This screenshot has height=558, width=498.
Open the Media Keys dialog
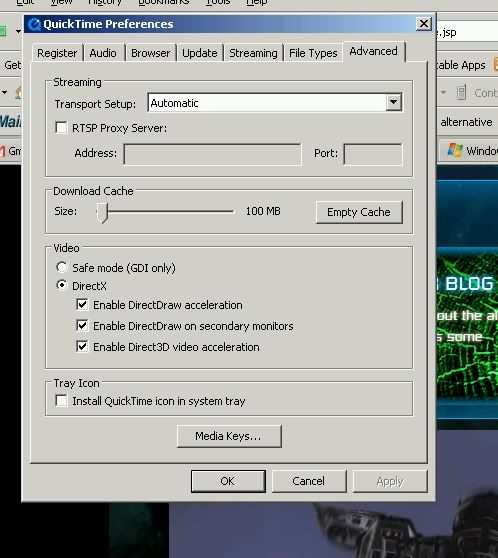pyautogui.click(x=229, y=436)
